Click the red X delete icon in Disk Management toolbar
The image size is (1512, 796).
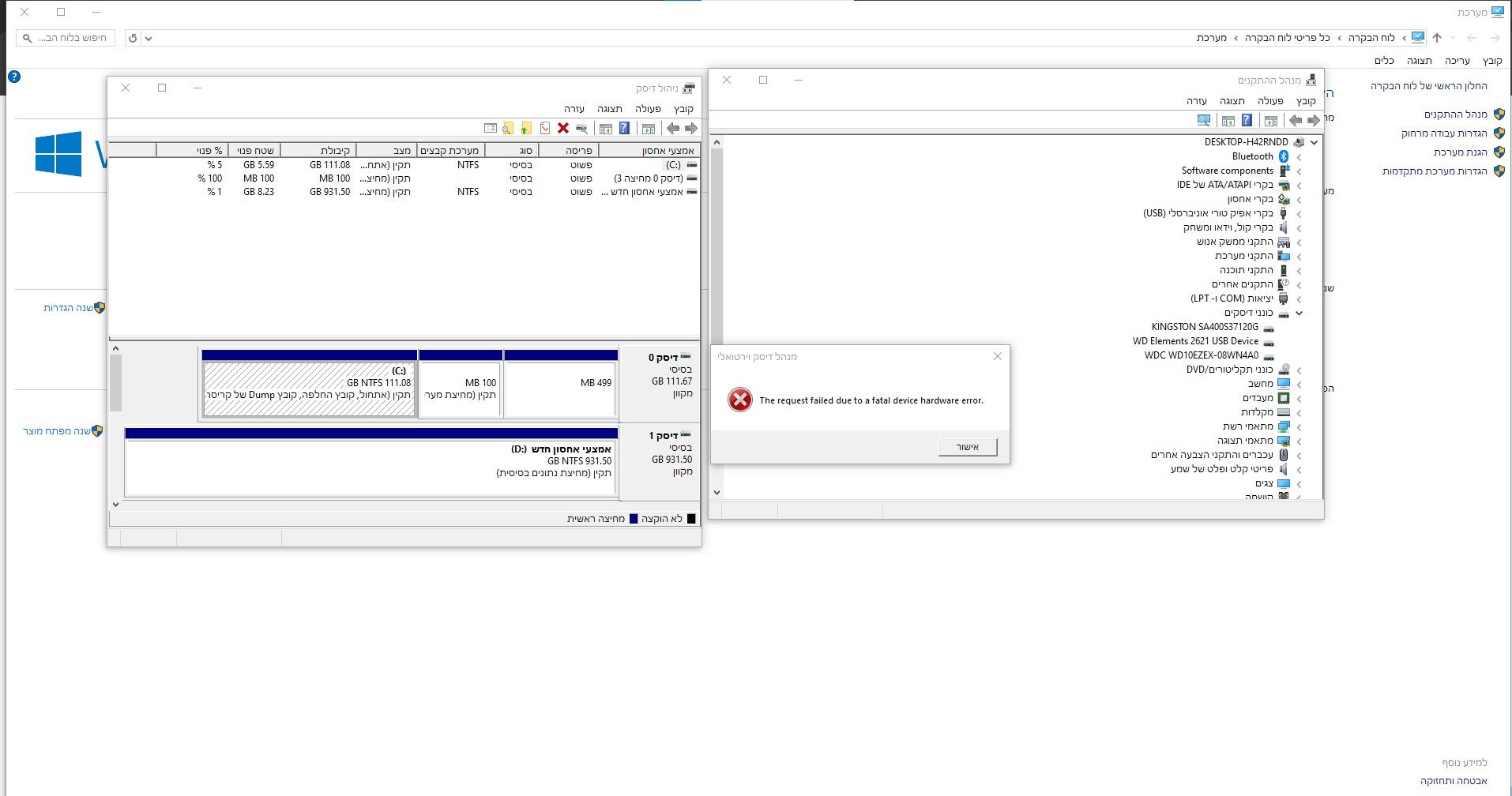(563, 128)
